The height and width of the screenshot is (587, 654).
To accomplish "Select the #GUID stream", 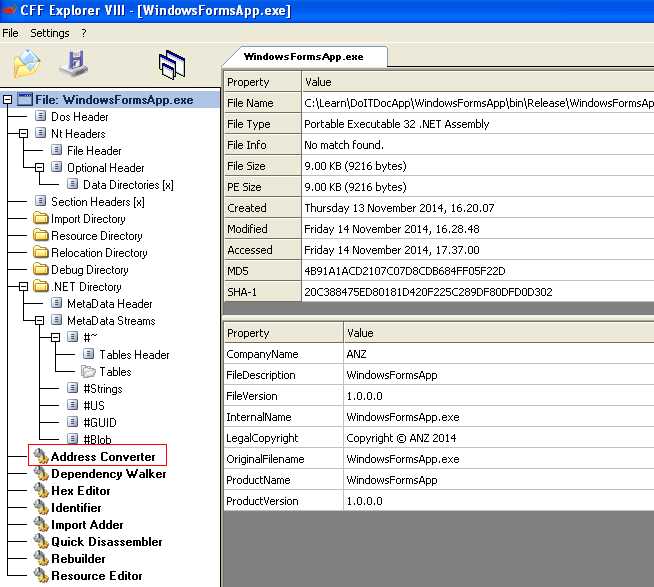I will pos(100,423).
